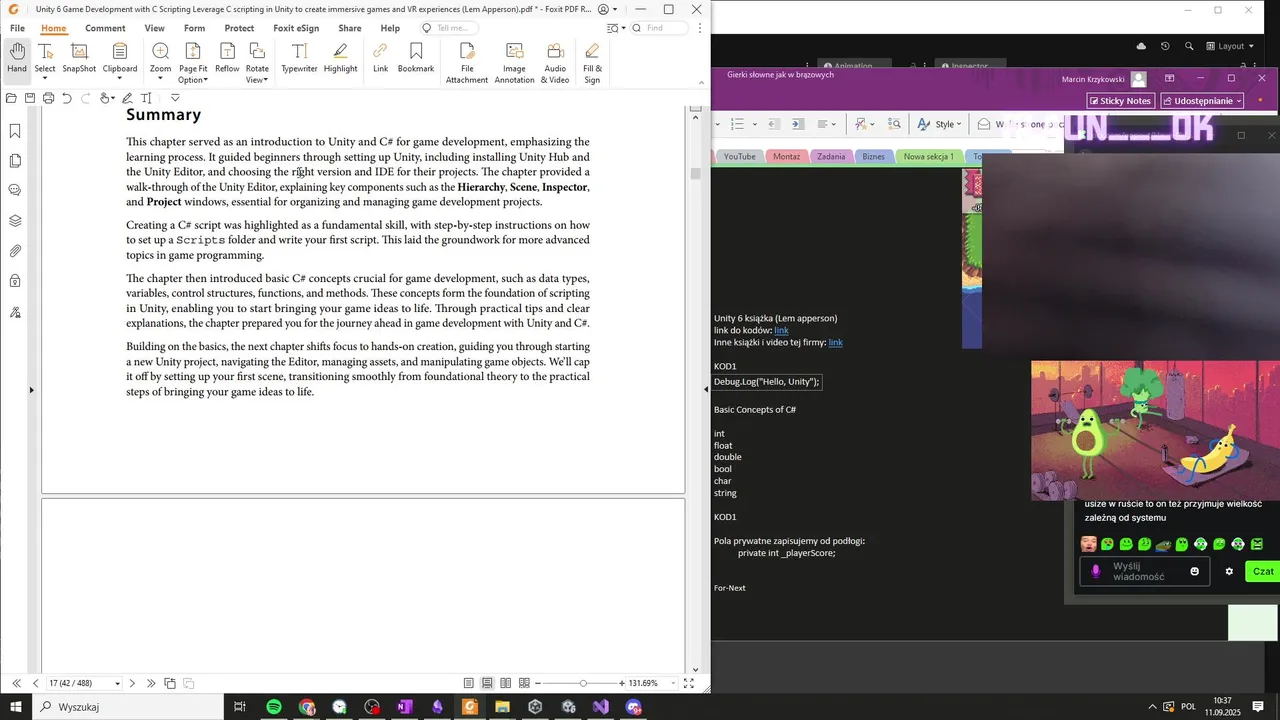
Task: Add a Bookmark from ribbon
Action: [416, 58]
